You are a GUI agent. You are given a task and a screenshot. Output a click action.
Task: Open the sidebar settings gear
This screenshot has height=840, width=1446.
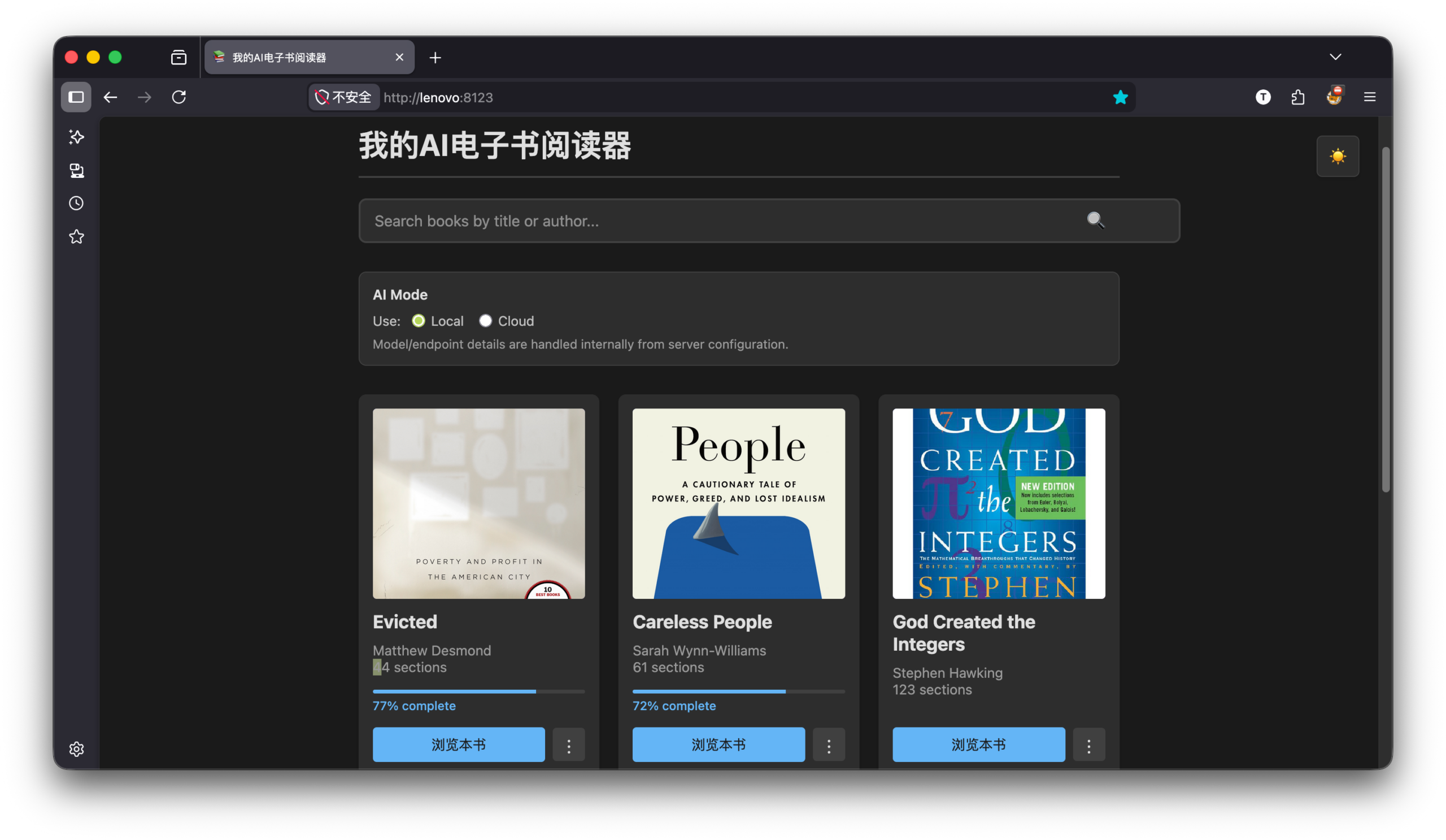pyautogui.click(x=76, y=749)
